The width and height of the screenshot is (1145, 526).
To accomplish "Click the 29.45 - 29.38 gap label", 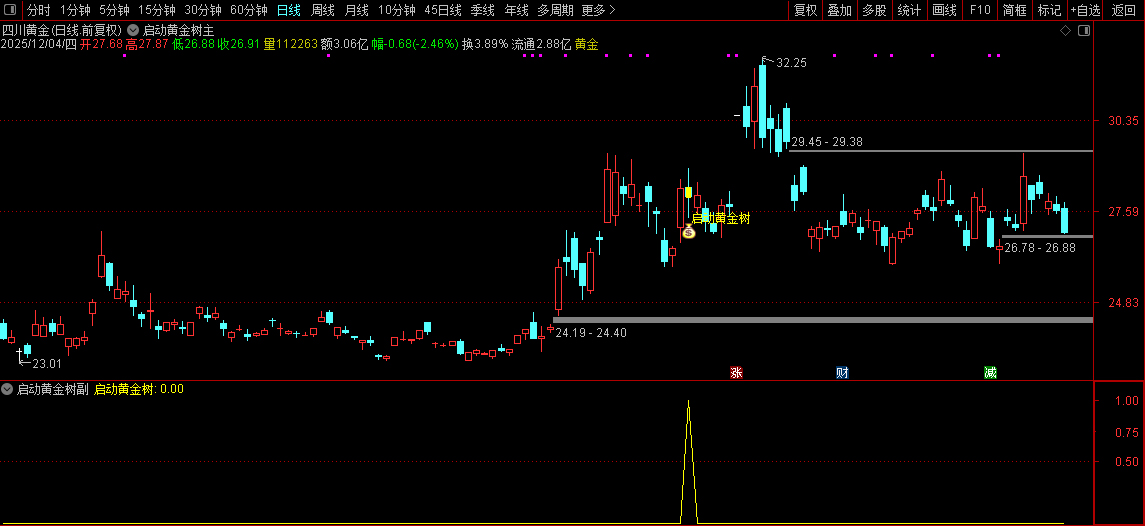I will (827, 142).
